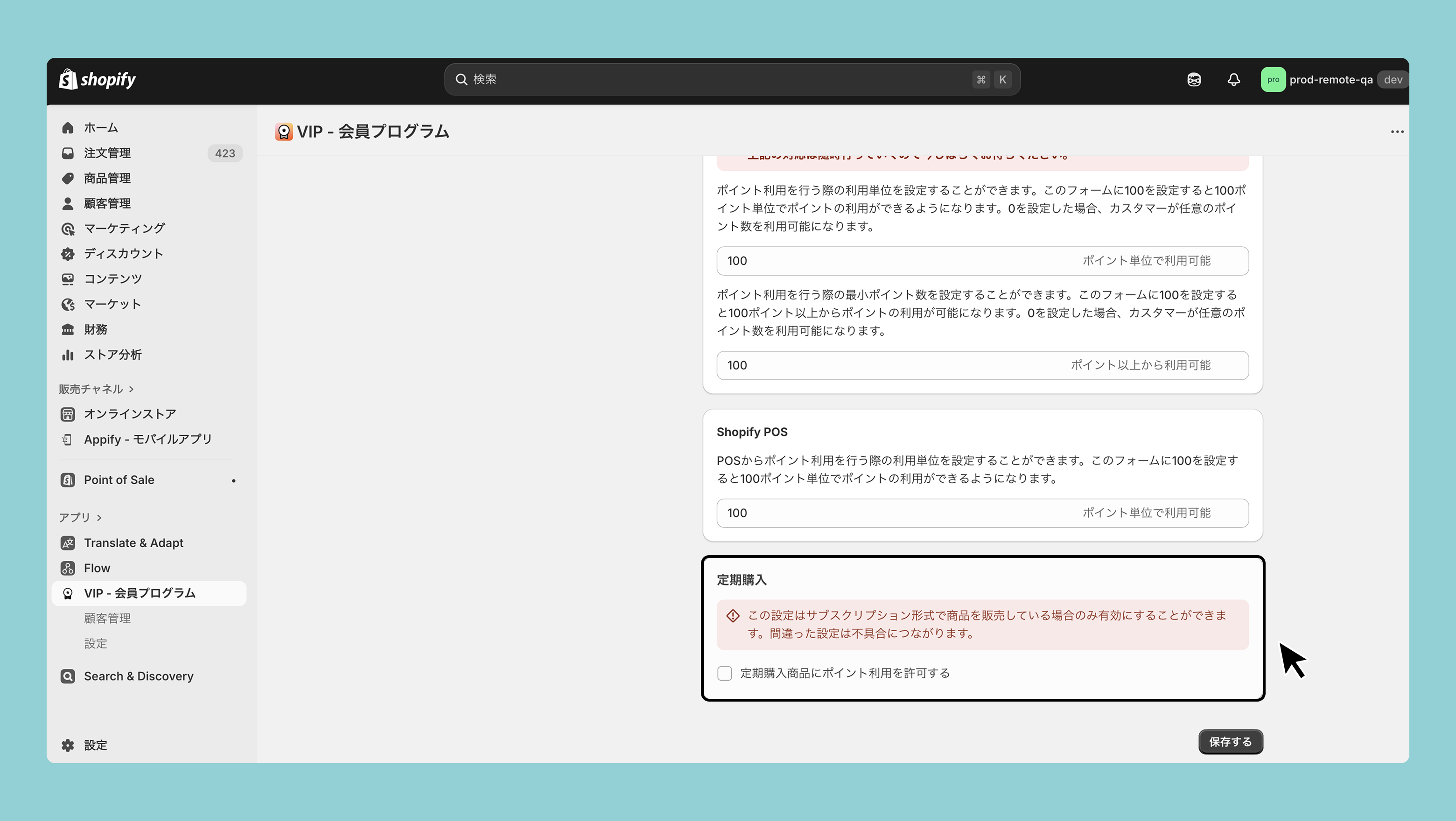
Task: Open the three-dot more actions menu
Action: coord(1397,132)
